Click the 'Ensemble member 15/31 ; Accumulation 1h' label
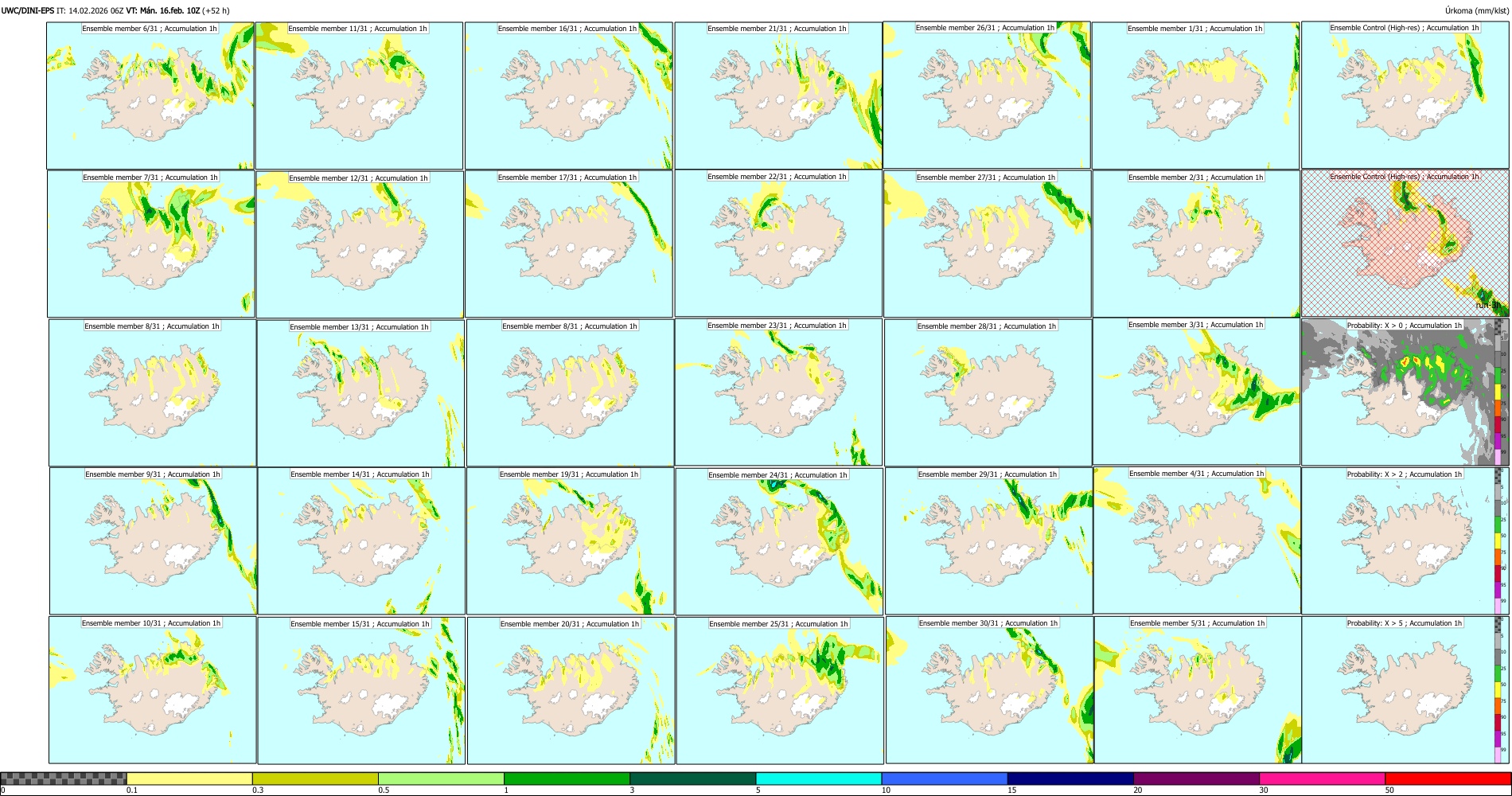1512x796 pixels. tap(360, 624)
